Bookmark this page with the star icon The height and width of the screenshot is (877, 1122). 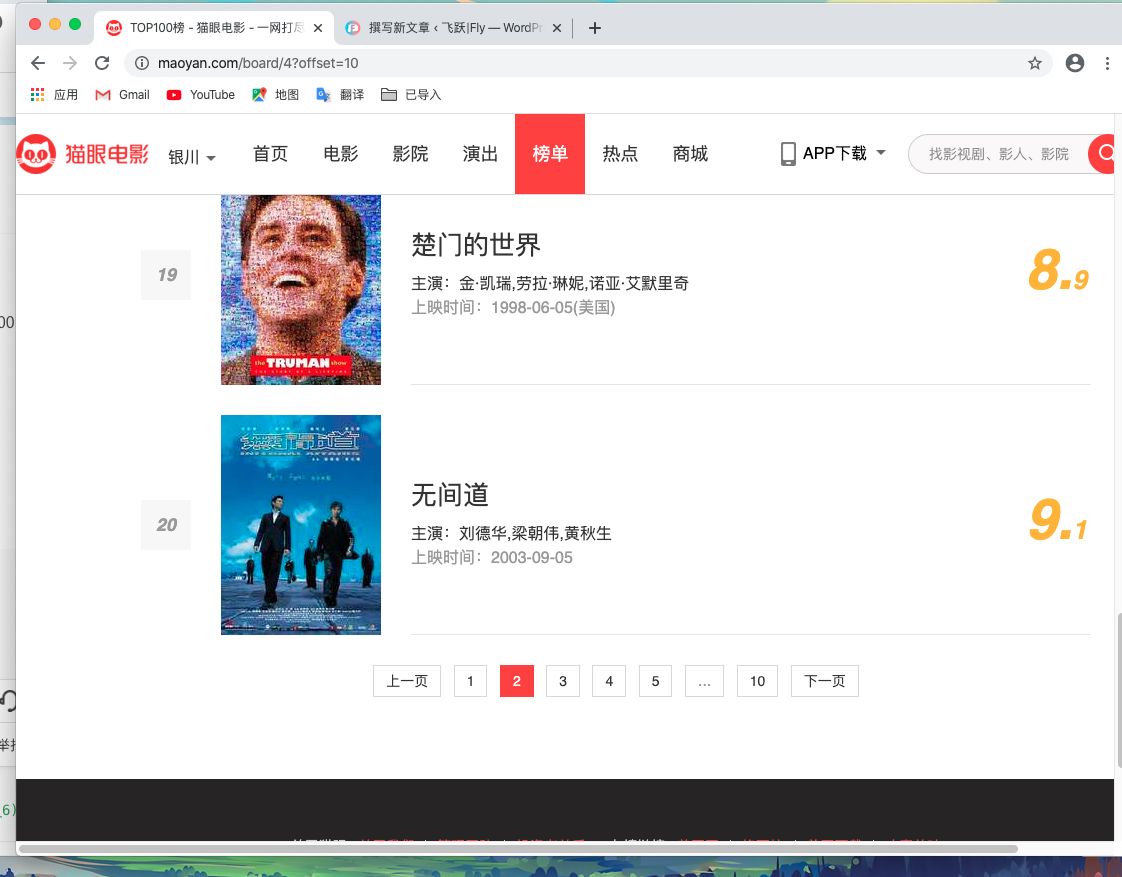[x=1035, y=63]
